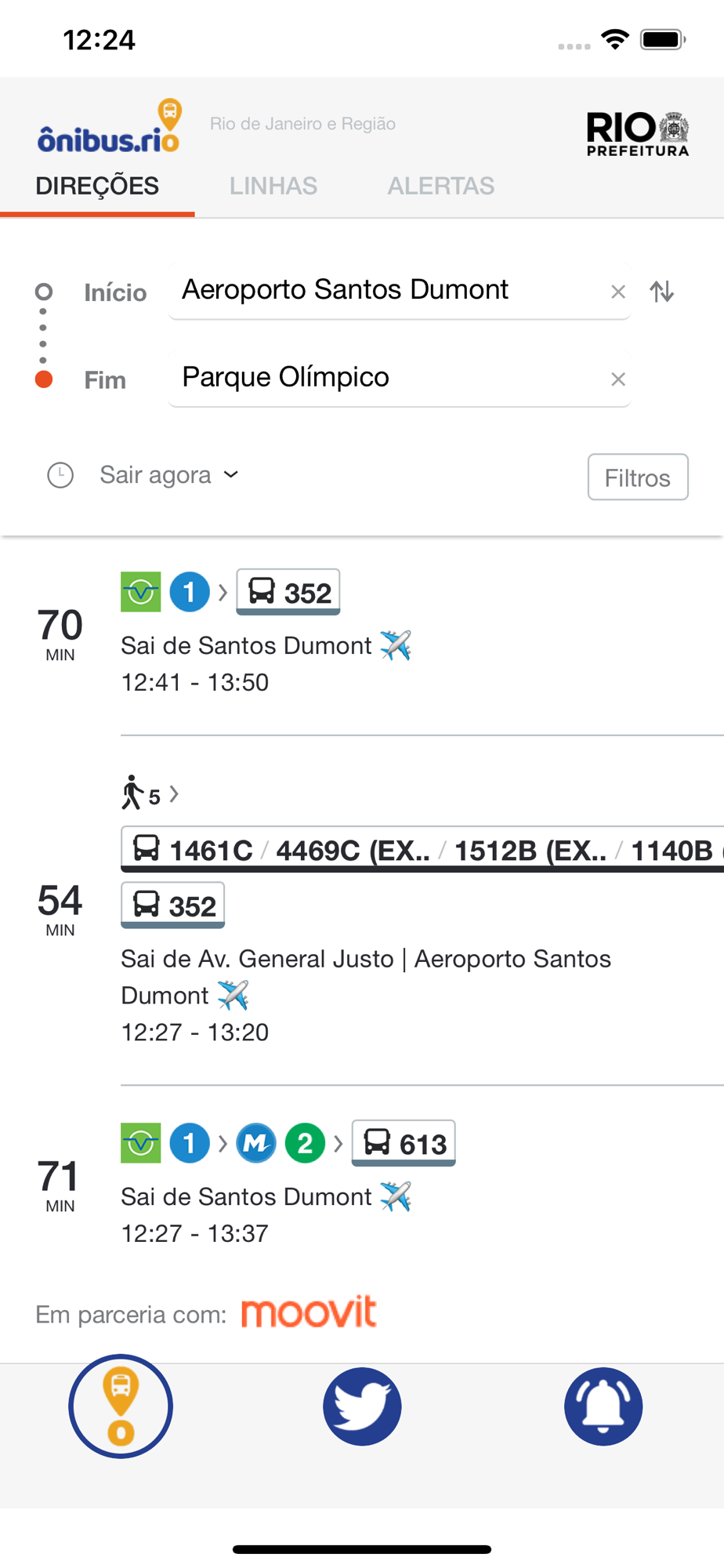Click the clock icon beside Sair agora

pyautogui.click(x=60, y=475)
